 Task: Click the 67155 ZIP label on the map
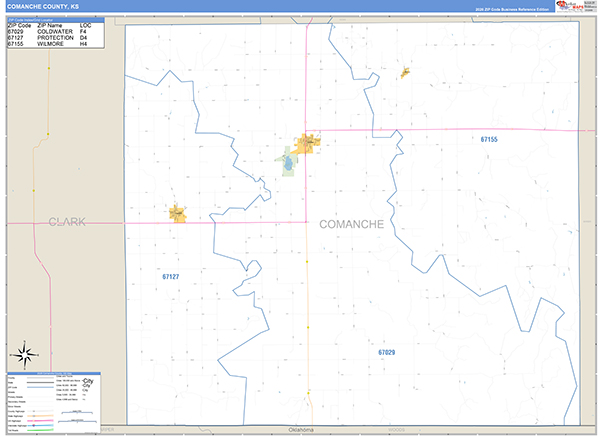click(x=489, y=139)
